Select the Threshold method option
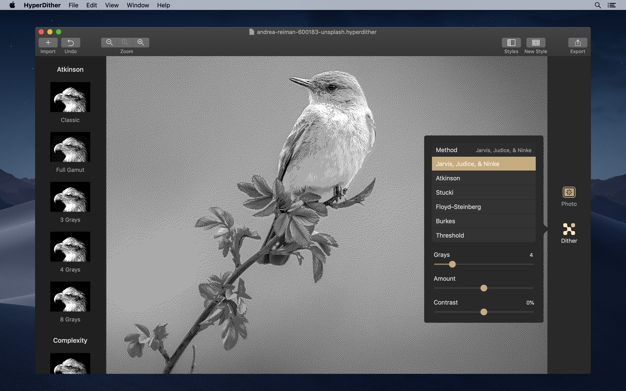 pos(483,235)
